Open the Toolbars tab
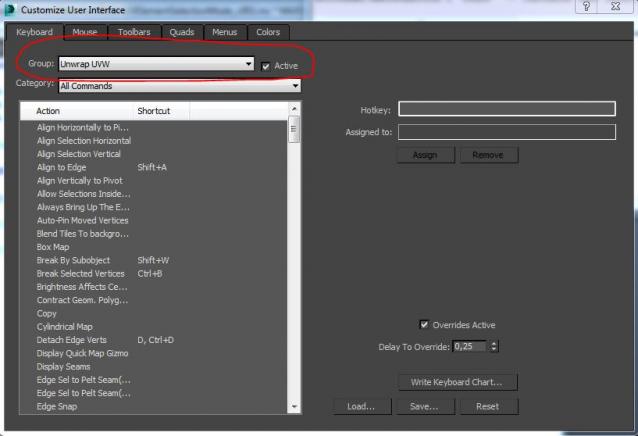 click(134, 32)
